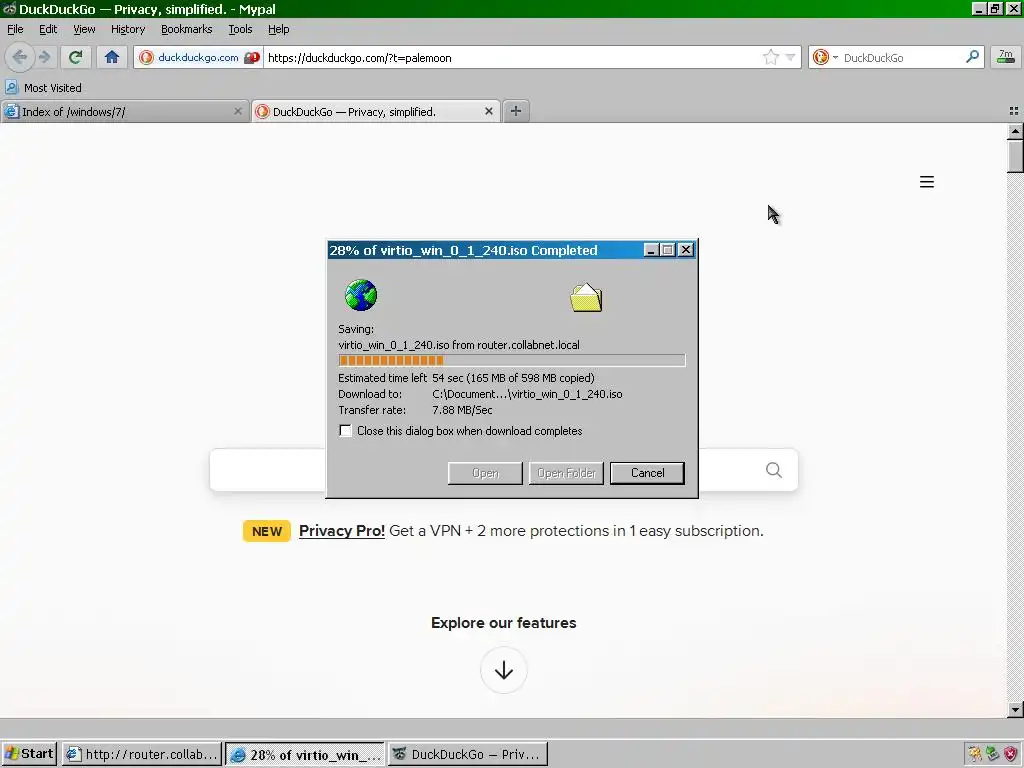The height and width of the screenshot is (768, 1024).
Task: Go to the Home page icon
Action: point(112,57)
